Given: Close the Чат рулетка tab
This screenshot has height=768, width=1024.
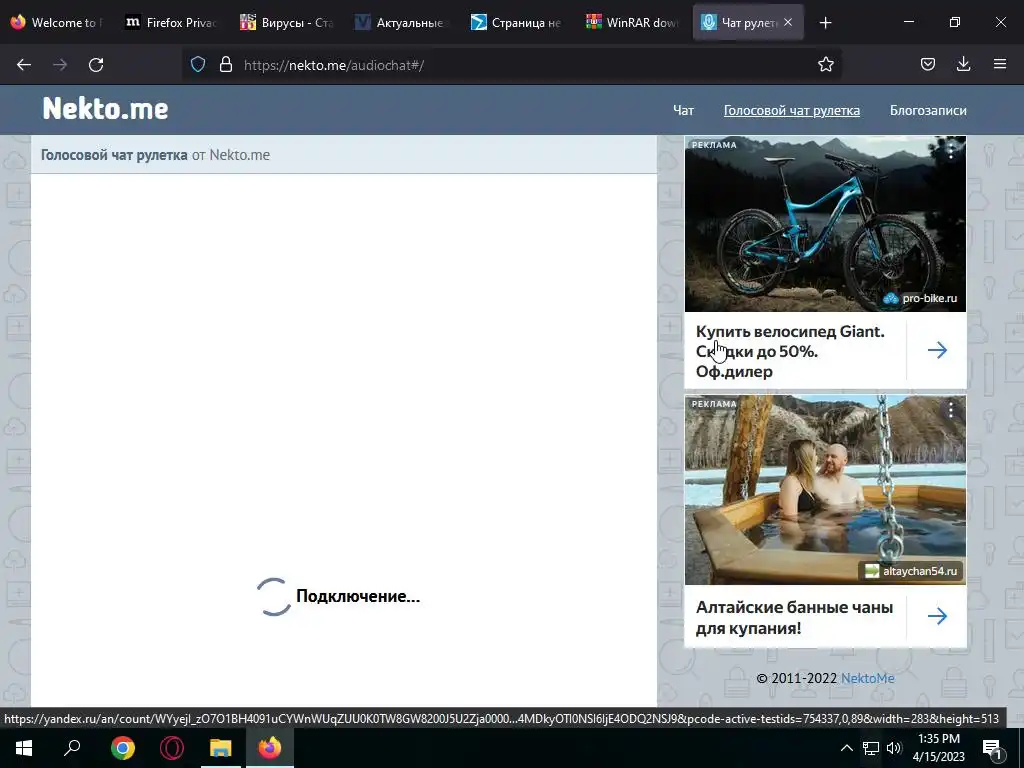Looking at the screenshot, I should click(x=788, y=22).
